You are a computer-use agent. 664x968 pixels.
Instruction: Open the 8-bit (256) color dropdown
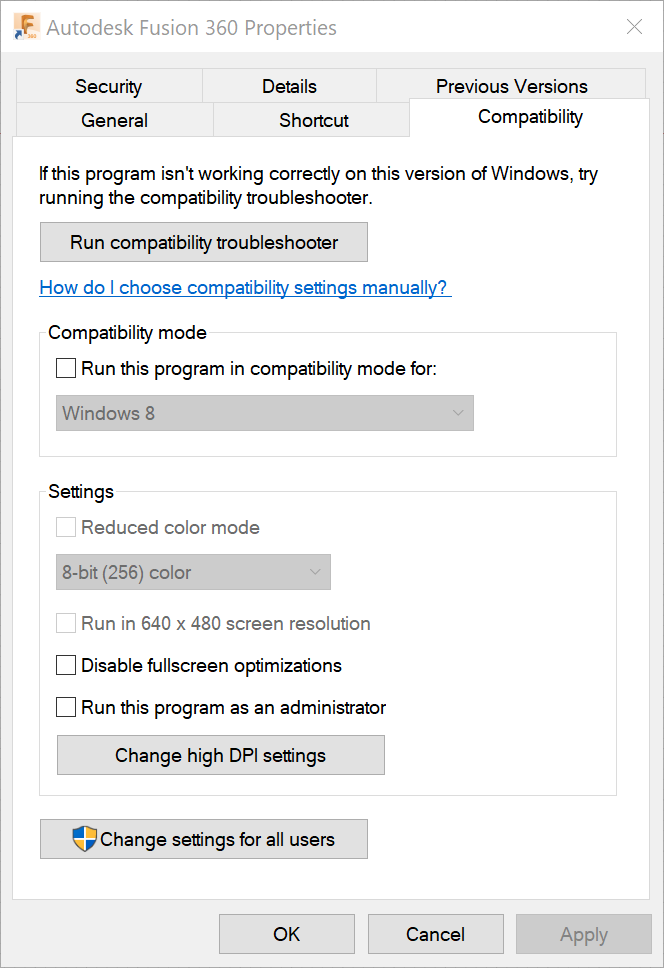click(x=193, y=572)
